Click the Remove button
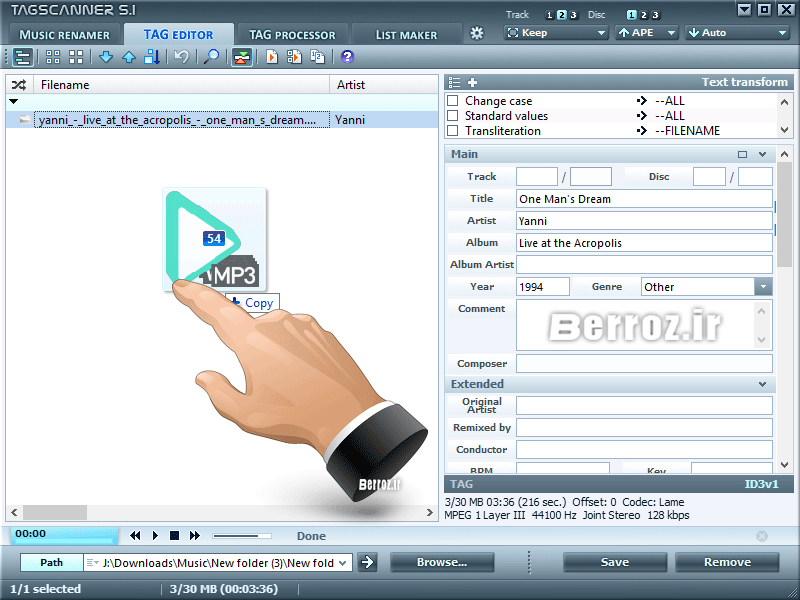800x600 pixels. [727, 562]
